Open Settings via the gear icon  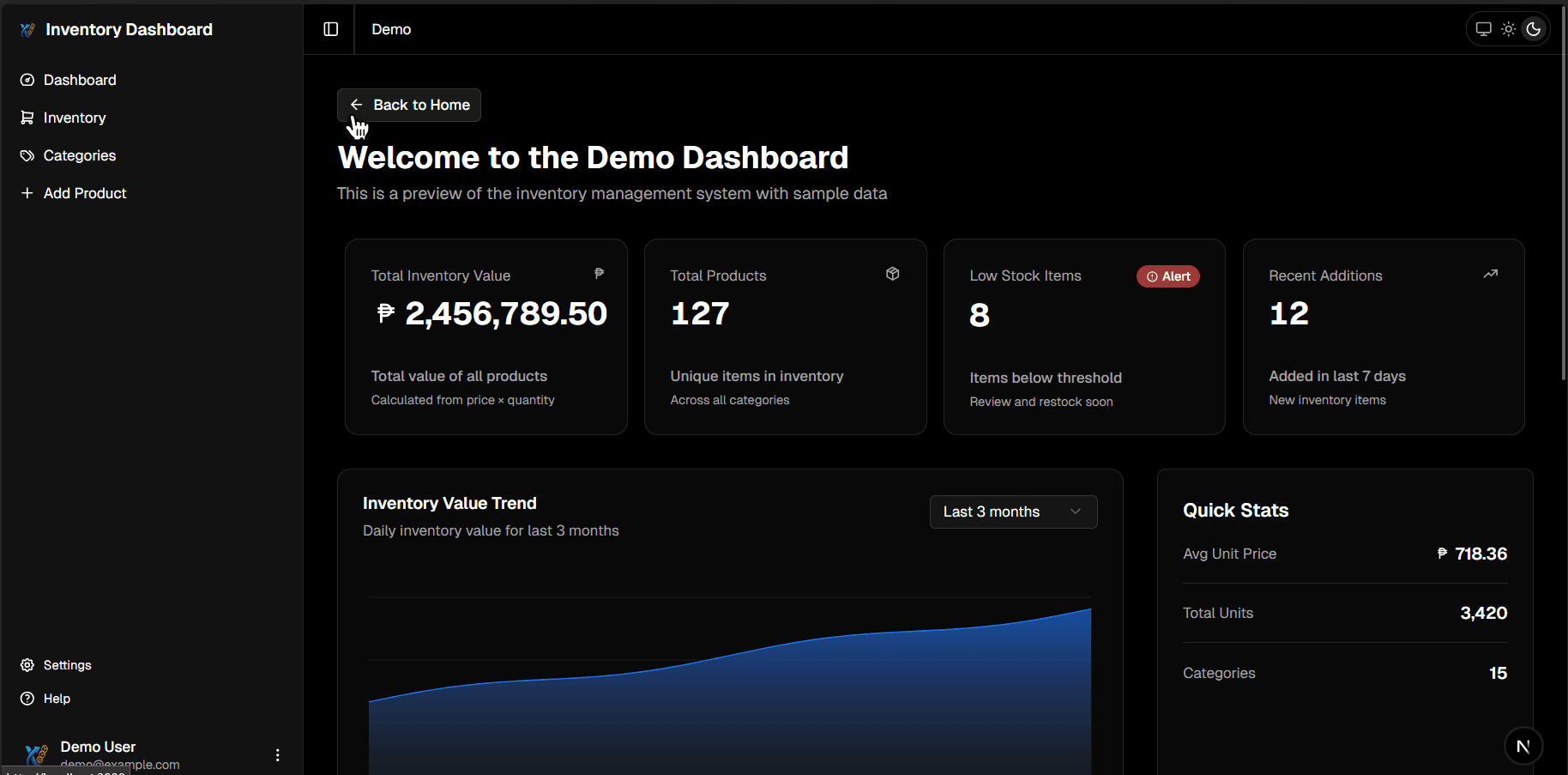coord(27,664)
